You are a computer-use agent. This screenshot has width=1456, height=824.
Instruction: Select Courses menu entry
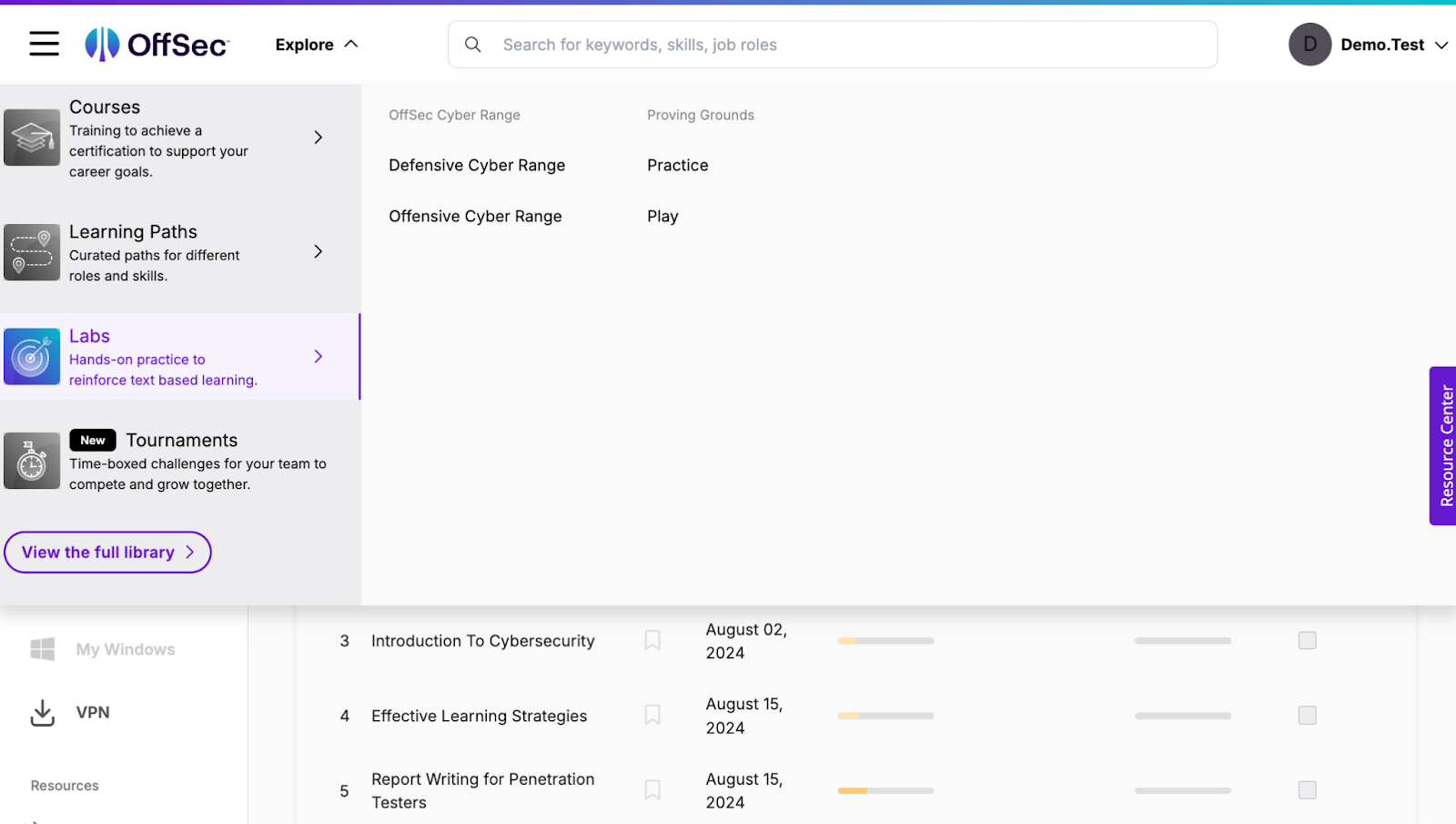(180, 139)
